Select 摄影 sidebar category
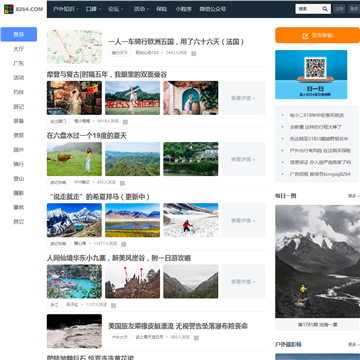 coord(19,193)
